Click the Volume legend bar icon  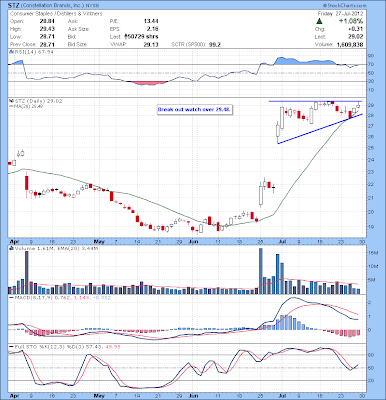pyautogui.click(x=11, y=248)
